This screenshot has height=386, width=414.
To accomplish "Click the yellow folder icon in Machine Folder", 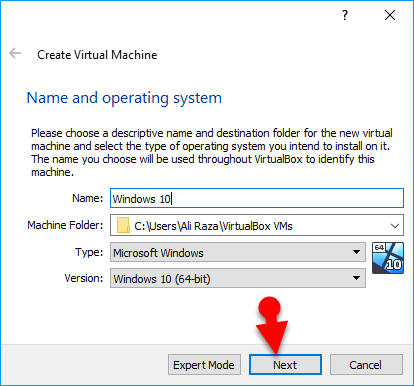I will (123, 225).
